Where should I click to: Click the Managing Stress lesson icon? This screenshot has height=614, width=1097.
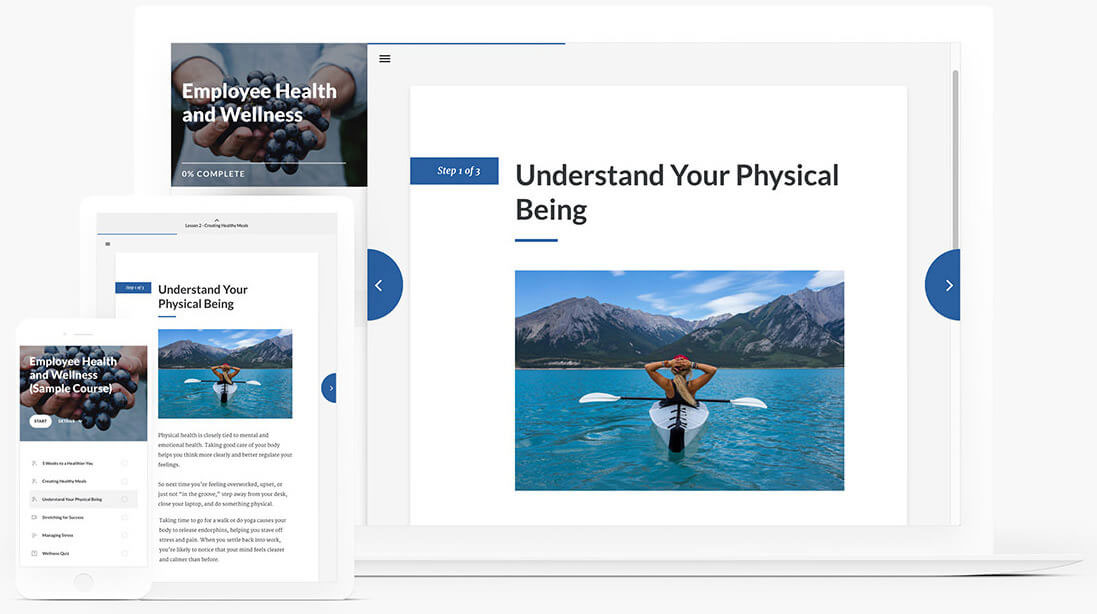coord(35,535)
